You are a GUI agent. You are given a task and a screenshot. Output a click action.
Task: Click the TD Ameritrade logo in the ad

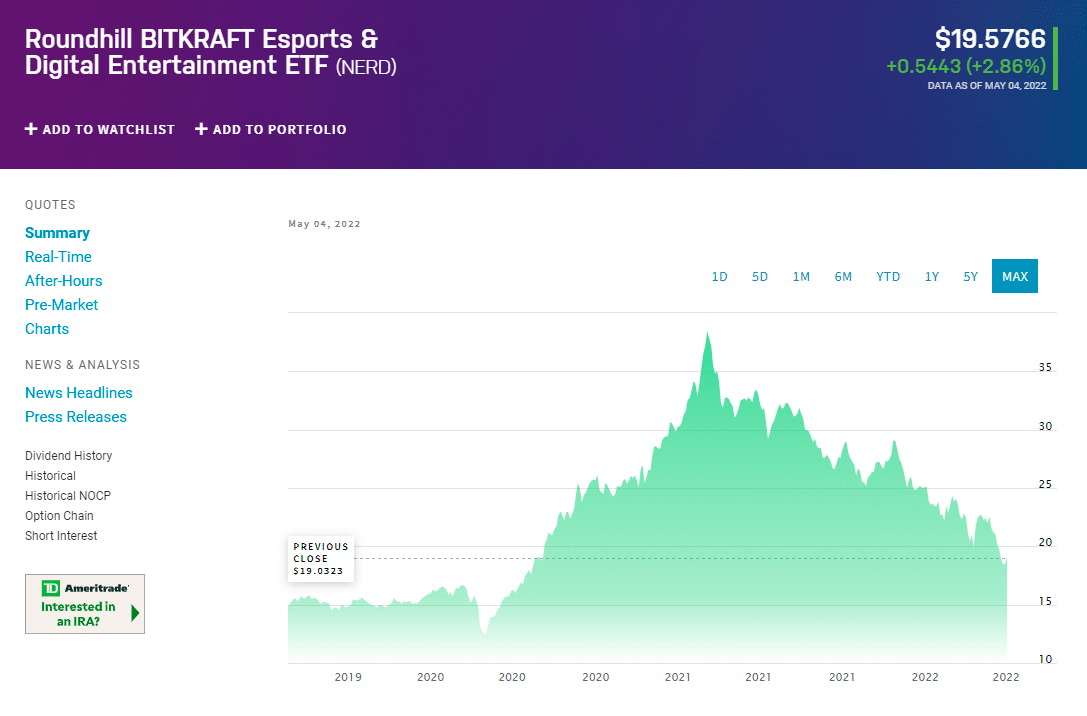pos(85,588)
